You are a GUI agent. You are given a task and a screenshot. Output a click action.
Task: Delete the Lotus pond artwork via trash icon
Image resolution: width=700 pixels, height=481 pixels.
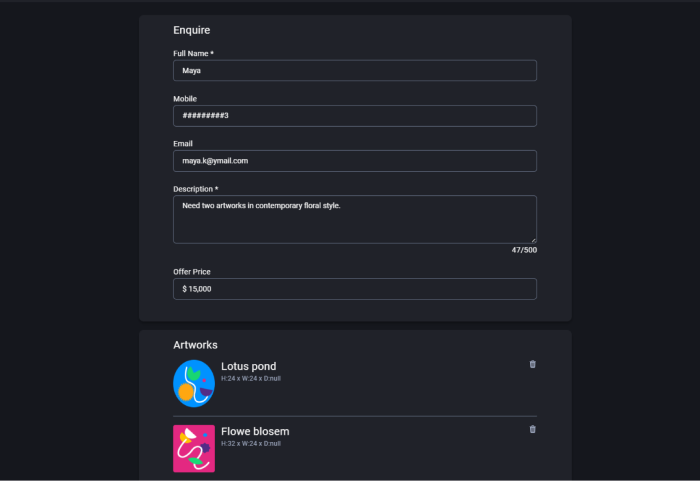[532, 364]
